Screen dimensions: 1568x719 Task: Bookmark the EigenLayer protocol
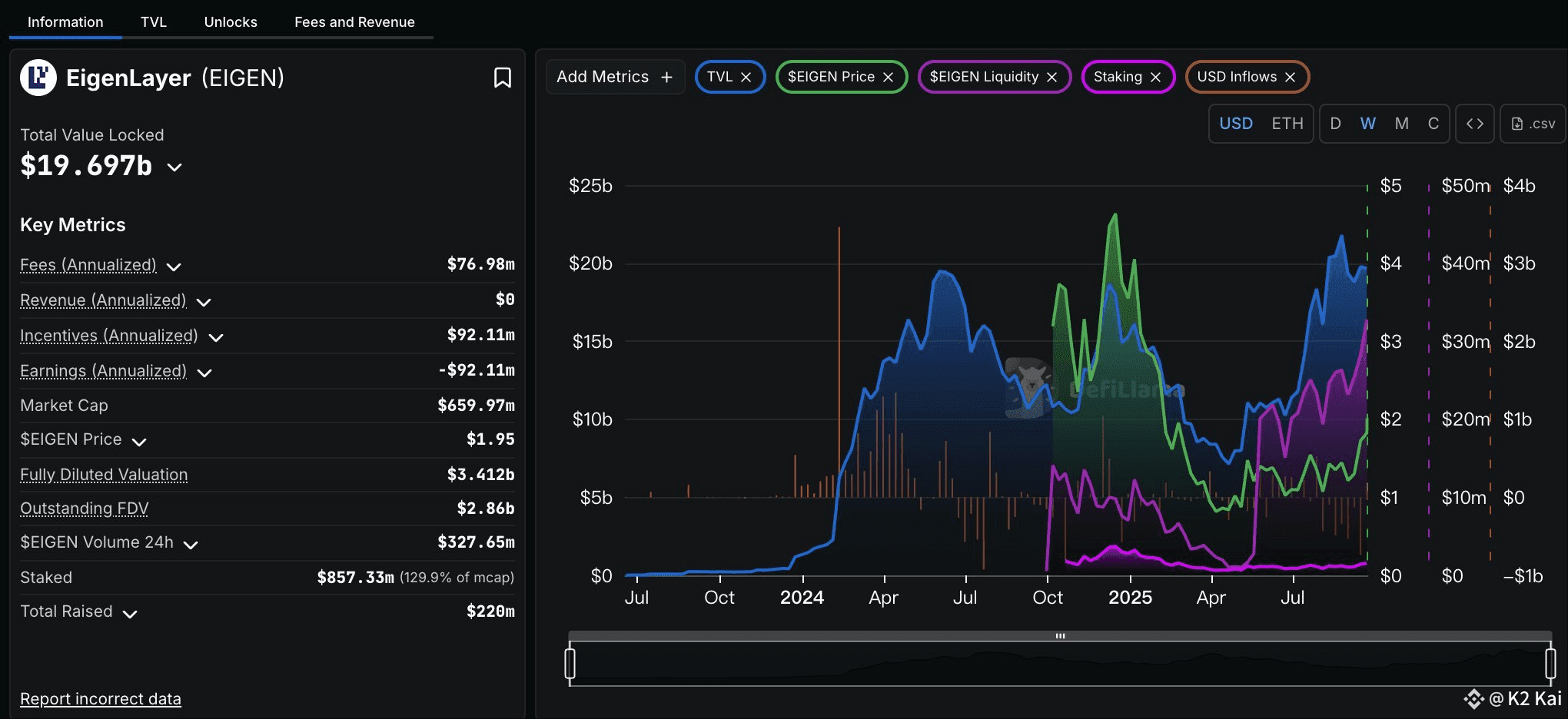[x=502, y=78]
